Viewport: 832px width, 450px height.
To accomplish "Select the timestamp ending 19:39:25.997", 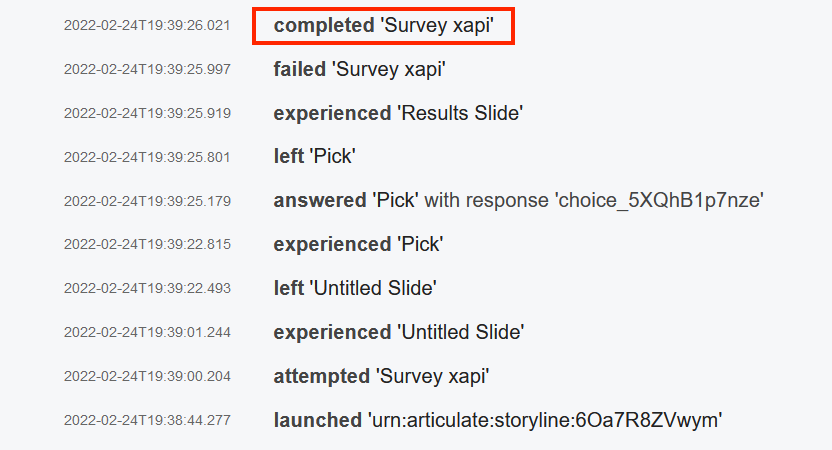I will 147,70.
